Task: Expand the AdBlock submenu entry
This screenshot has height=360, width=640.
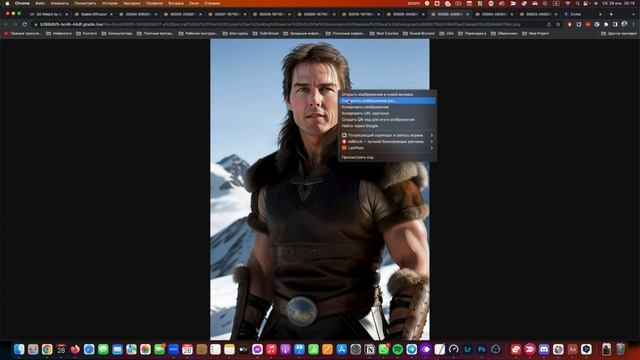Action: tap(387, 142)
